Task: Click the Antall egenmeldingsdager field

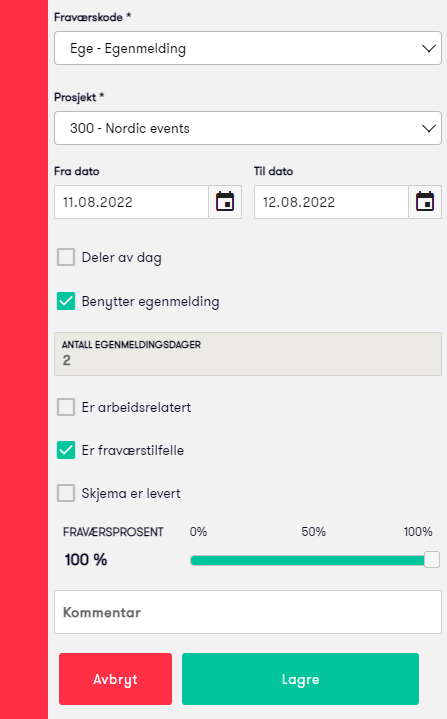Action: [248, 354]
